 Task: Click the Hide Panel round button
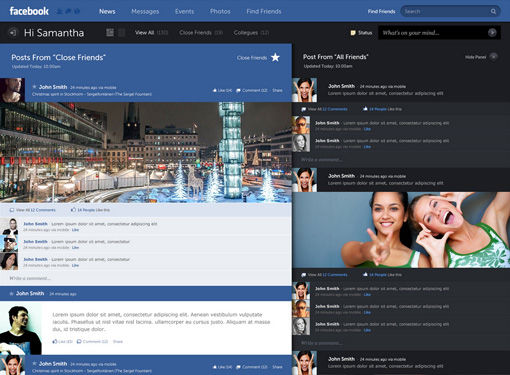pyautogui.click(x=494, y=57)
